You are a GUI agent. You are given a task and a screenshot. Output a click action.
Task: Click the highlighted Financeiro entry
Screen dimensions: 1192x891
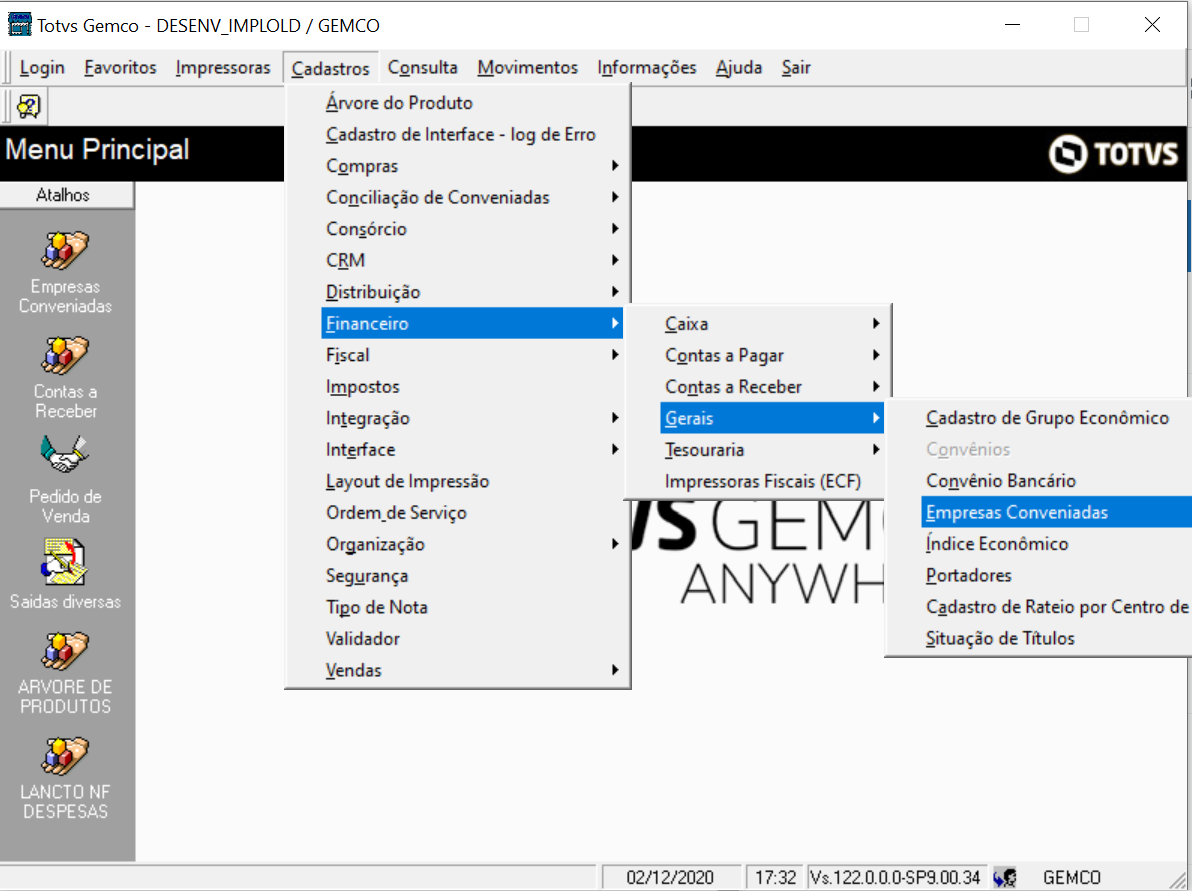[x=472, y=323]
